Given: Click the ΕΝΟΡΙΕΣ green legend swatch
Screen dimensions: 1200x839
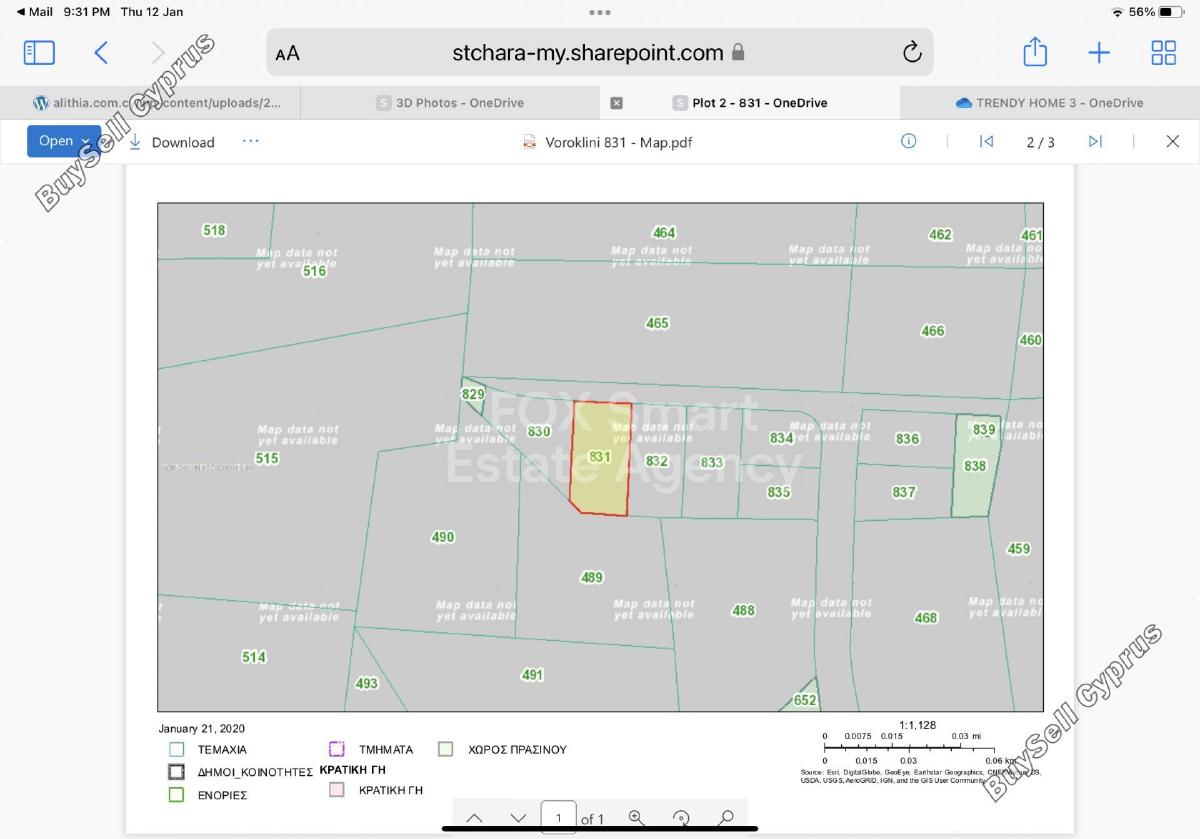Looking at the screenshot, I should (x=177, y=795).
